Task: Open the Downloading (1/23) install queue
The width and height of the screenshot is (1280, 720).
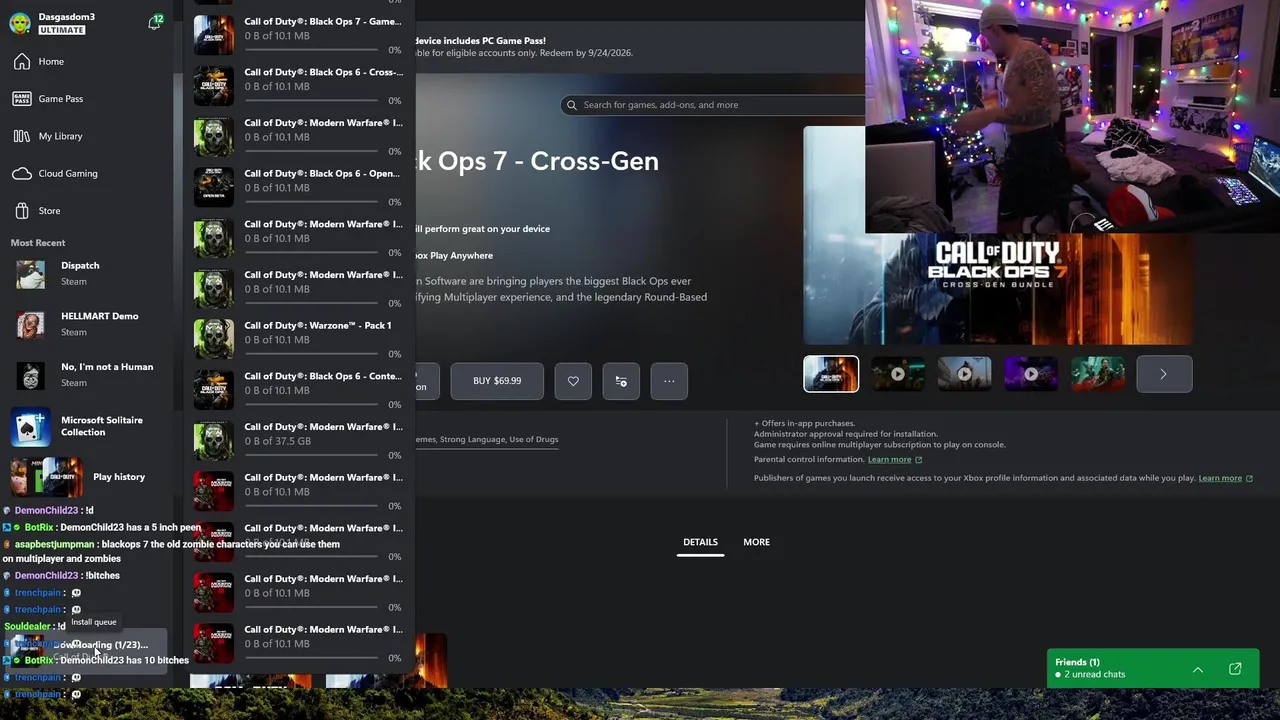Action: 87,651
